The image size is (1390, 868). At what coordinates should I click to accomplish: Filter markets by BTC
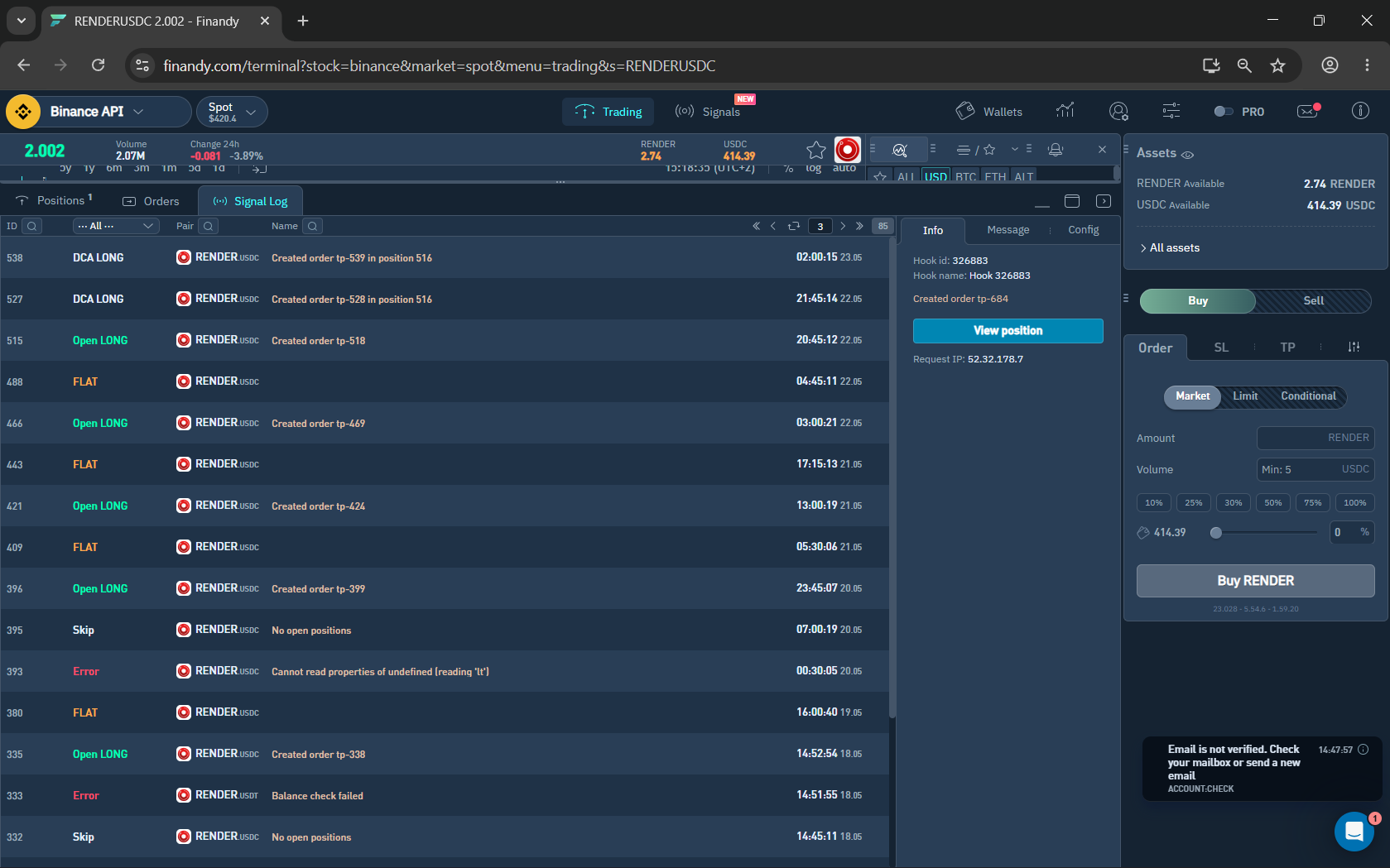(x=965, y=176)
